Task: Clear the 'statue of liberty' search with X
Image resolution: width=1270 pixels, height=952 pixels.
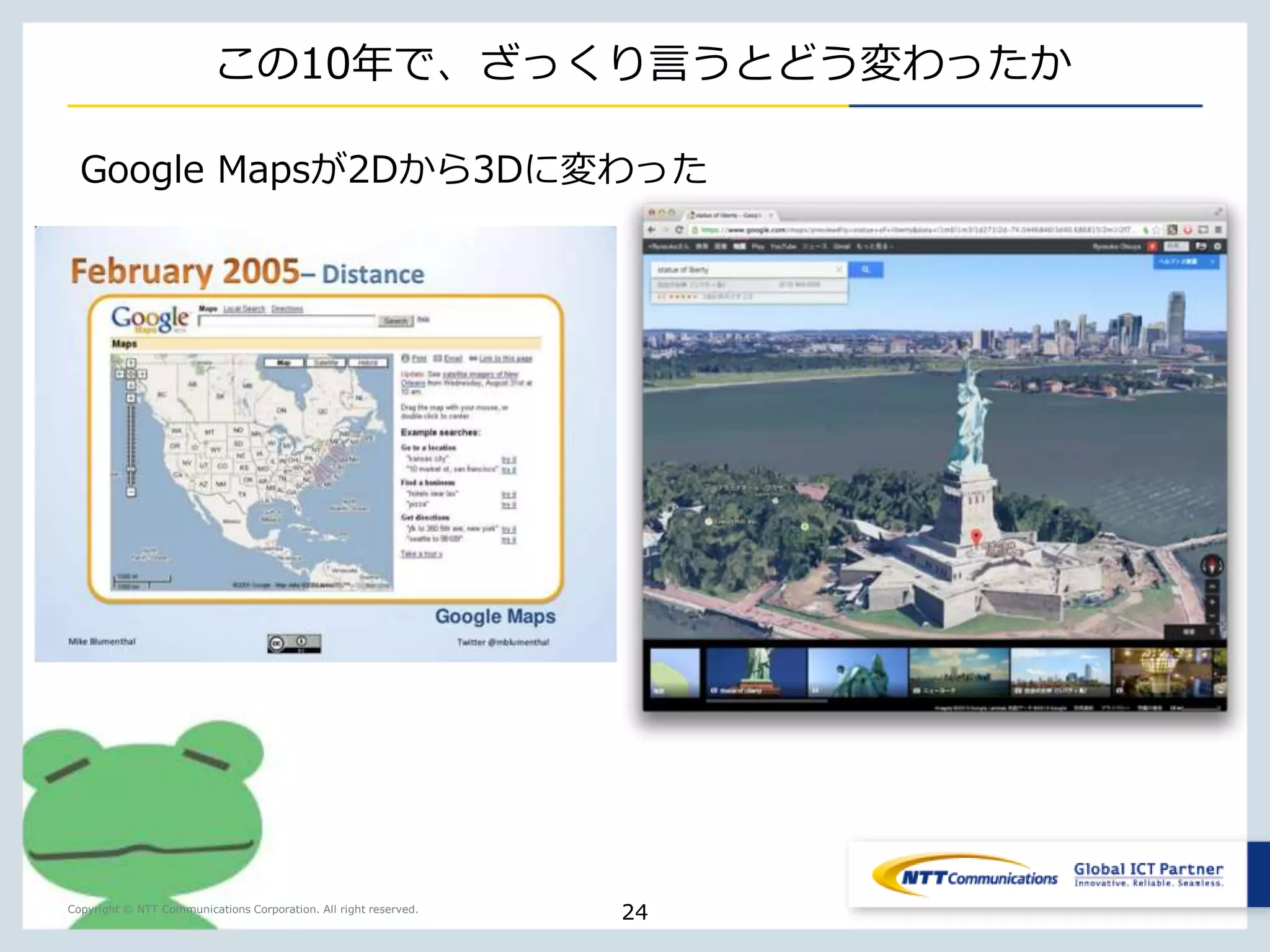Action: coord(838,269)
